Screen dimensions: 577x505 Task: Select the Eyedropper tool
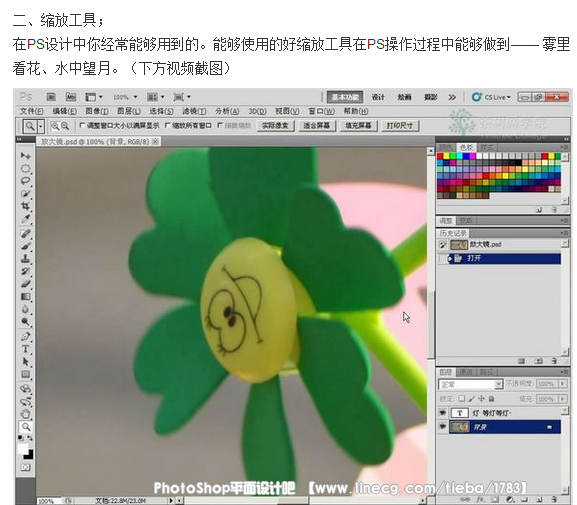point(25,219)
